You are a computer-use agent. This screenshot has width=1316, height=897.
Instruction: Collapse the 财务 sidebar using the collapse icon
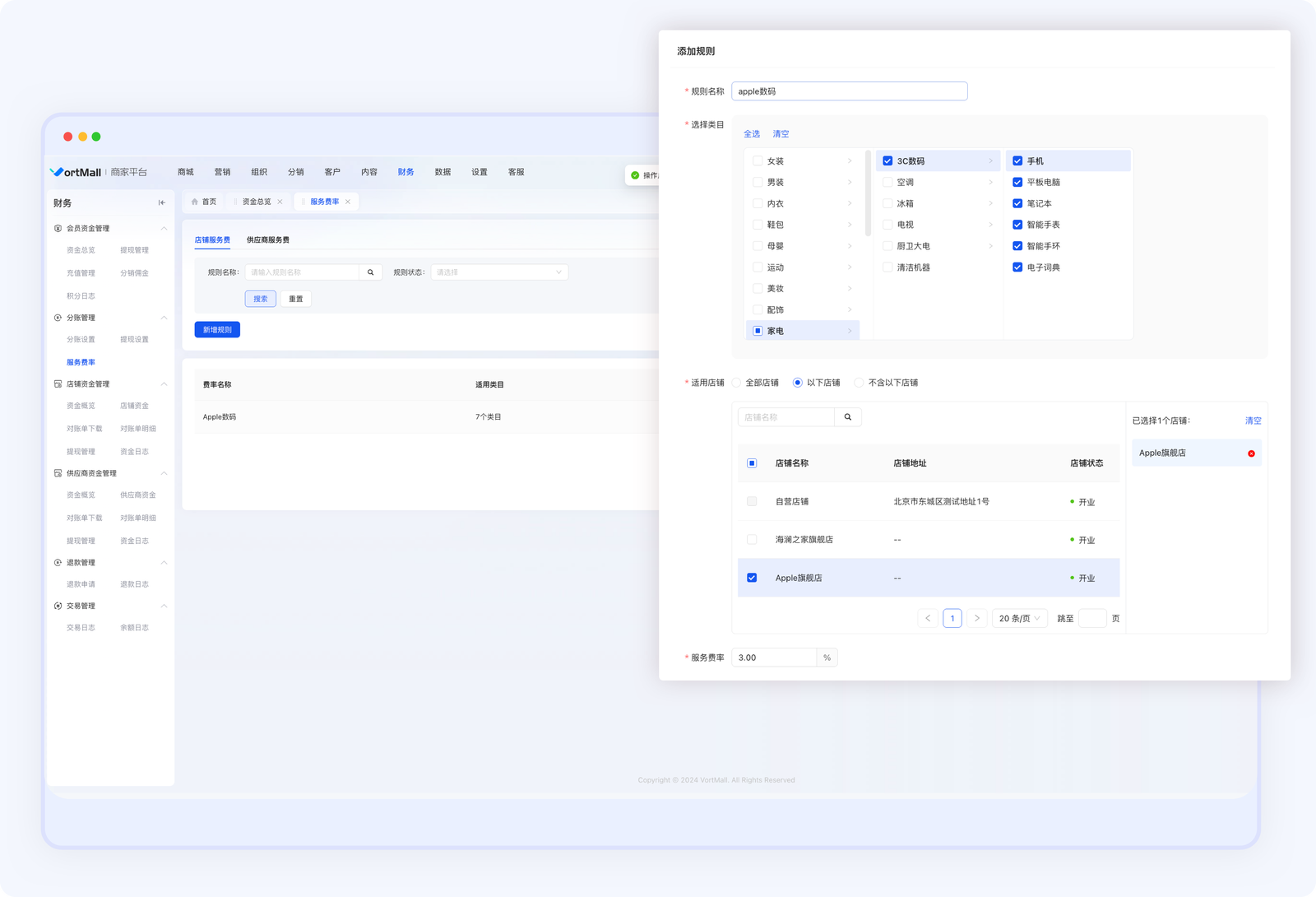[162, 202]
